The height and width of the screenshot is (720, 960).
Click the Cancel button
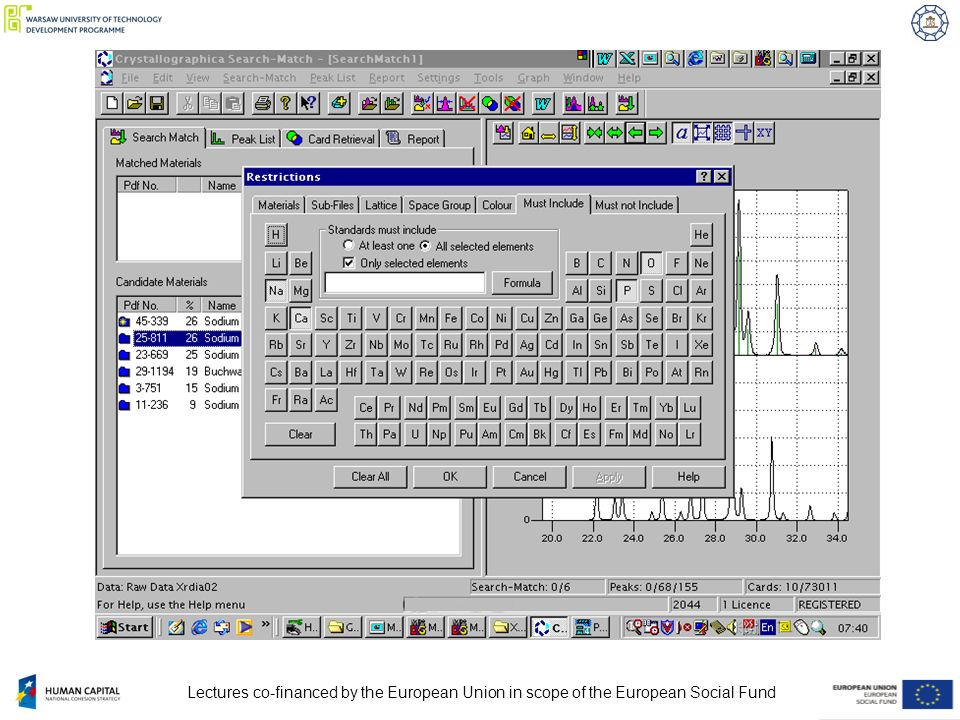click(x=530, y=476)
